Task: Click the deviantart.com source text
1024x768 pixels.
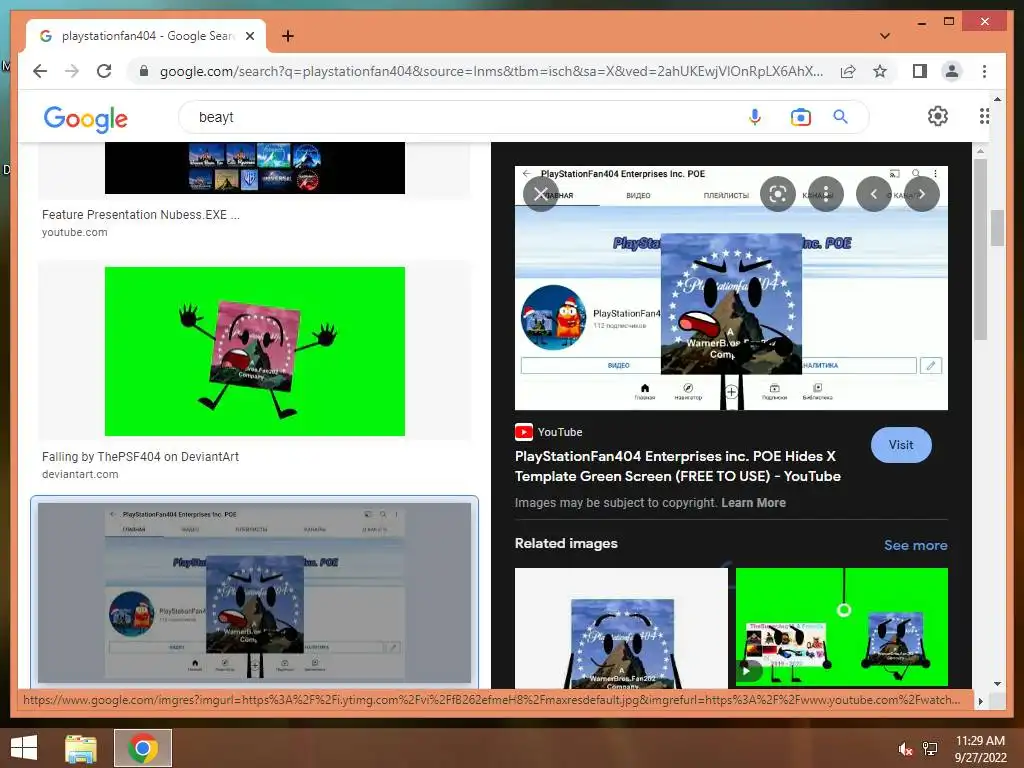Action: [x=80, y=475]
